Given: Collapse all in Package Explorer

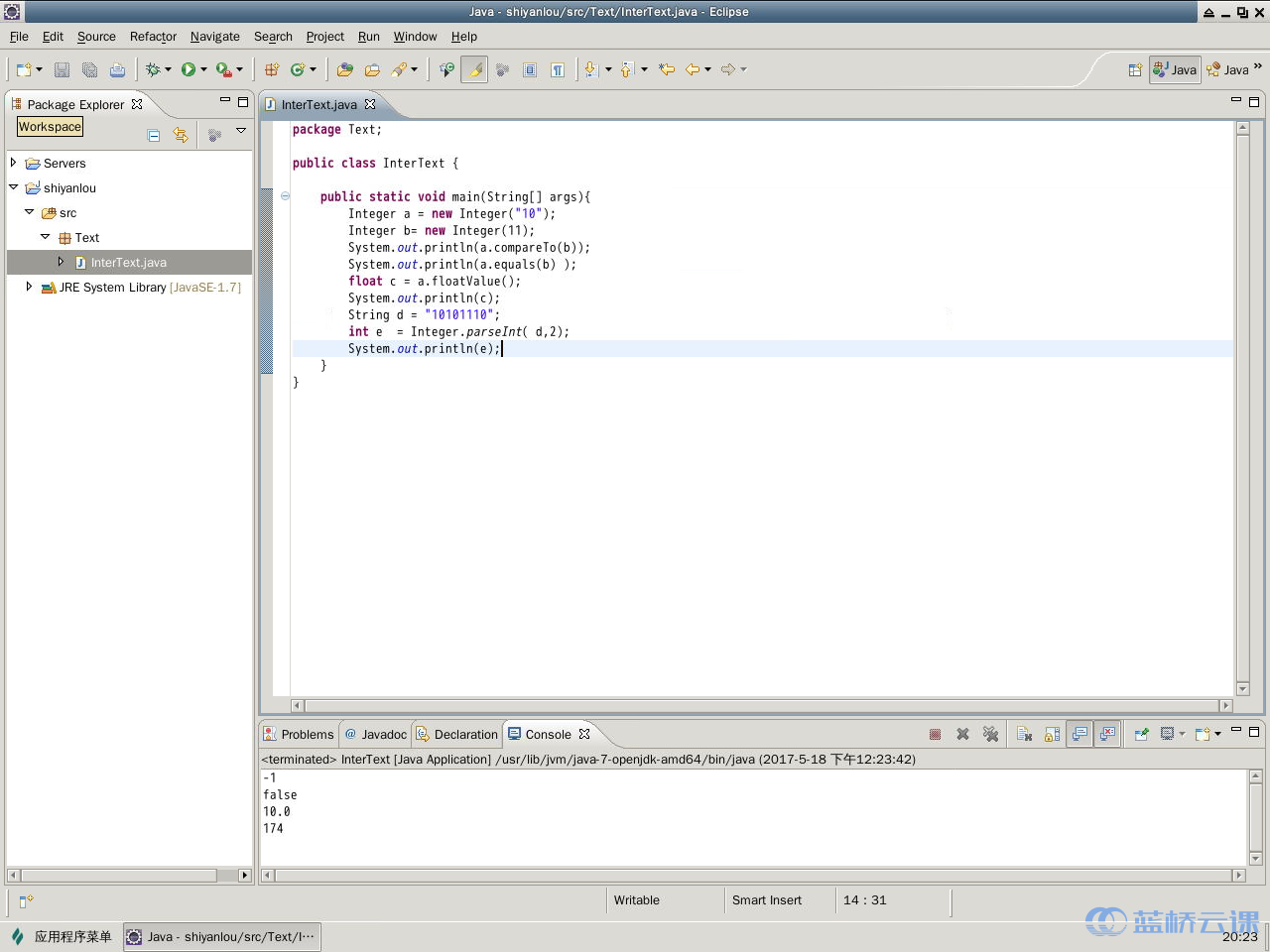Looking at the screenshot, I should (x=154, y=135).
